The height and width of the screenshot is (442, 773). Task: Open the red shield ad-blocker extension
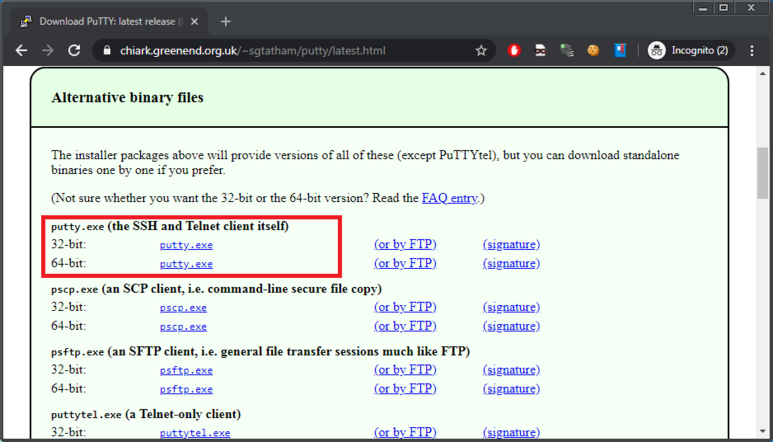point(514,50)
